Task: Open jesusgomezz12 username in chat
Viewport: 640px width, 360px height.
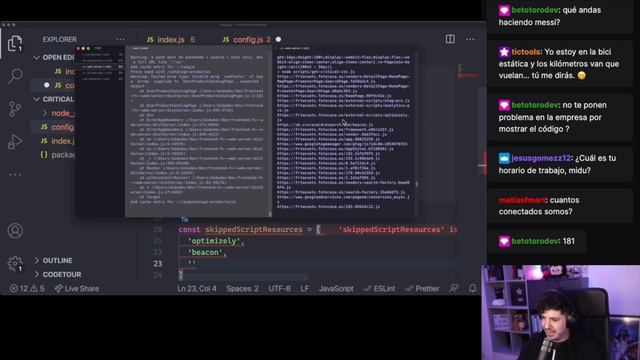Action: [x=541, y=158]
